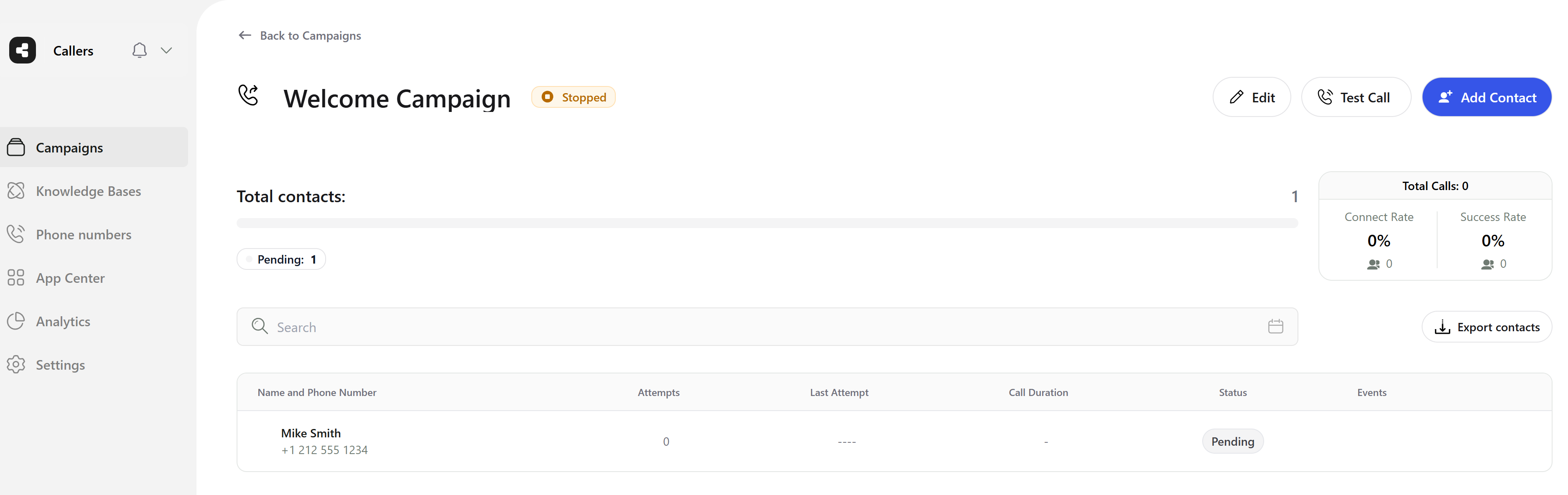Open the App Center
The width and height of the screenshot is (1568, 495).
click(x=70, y=278)
